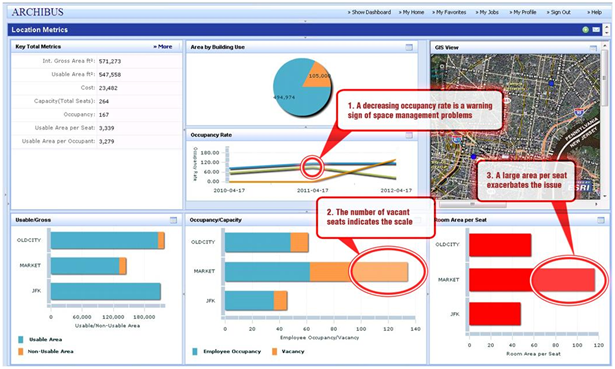Maximize the Usable/Gross chart panel
The image size is (615, 369).
tap(173, 220)
